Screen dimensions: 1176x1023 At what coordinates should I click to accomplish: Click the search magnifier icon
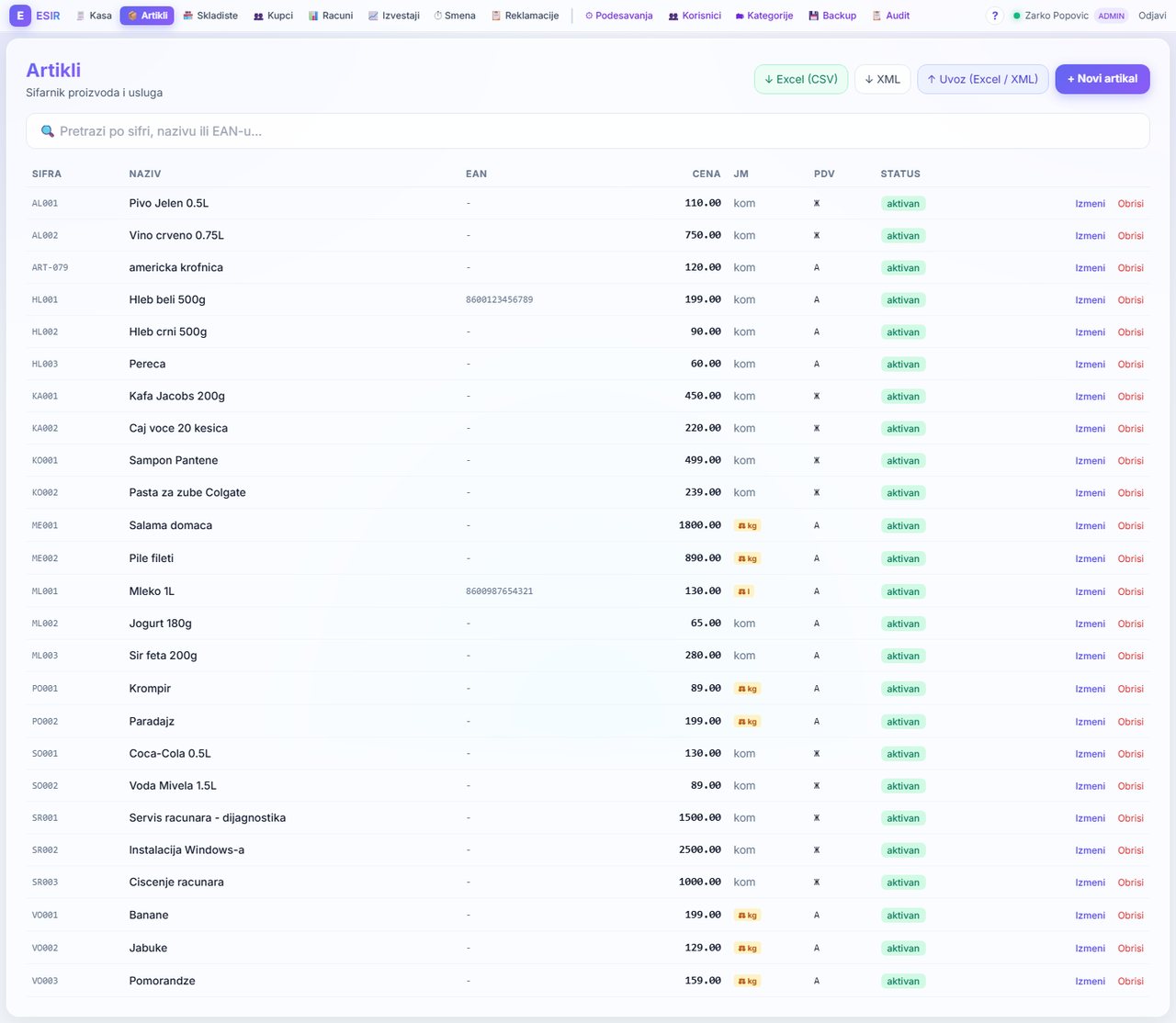48,131
